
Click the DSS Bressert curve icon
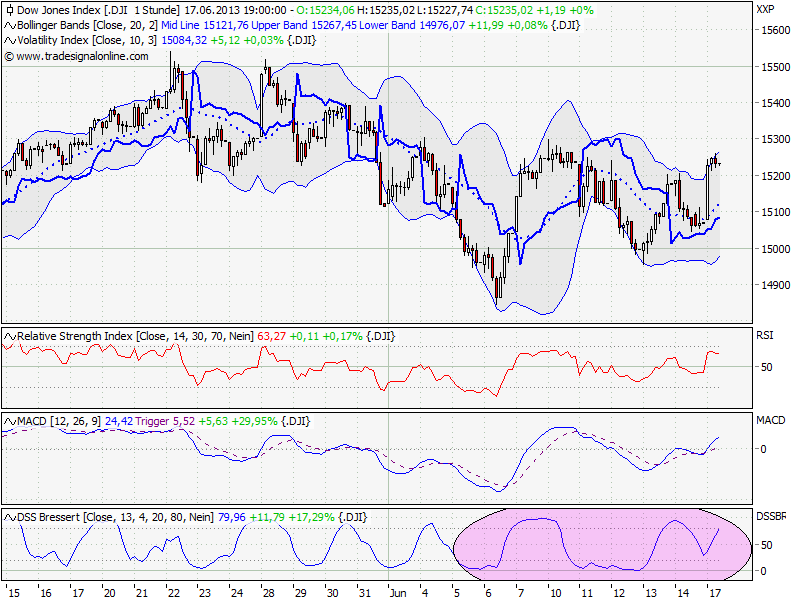click(8, 516)
